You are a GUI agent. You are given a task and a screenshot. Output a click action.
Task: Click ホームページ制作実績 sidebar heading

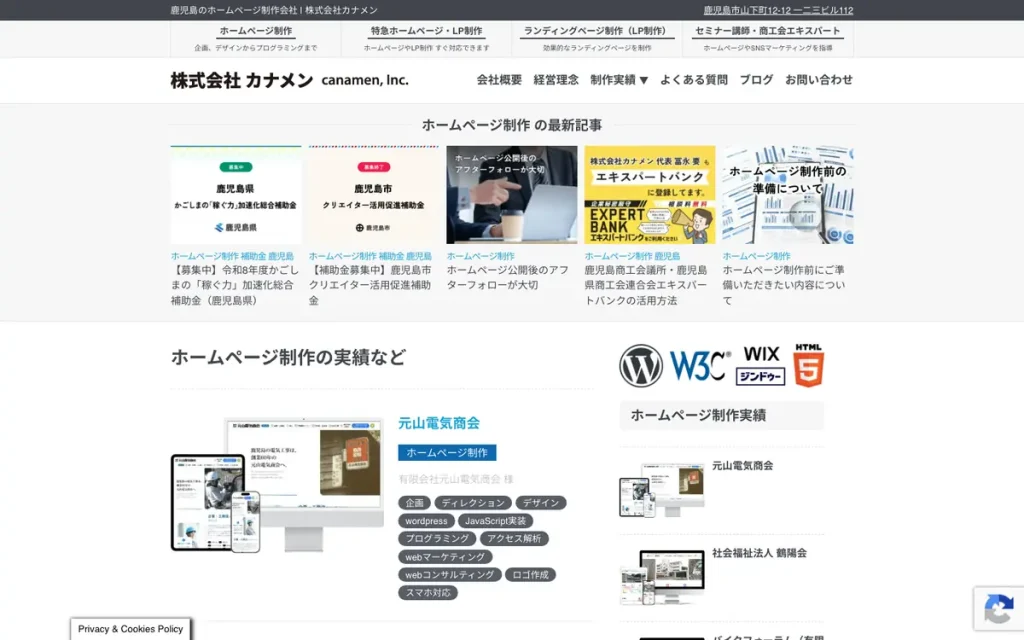point(722,415)
